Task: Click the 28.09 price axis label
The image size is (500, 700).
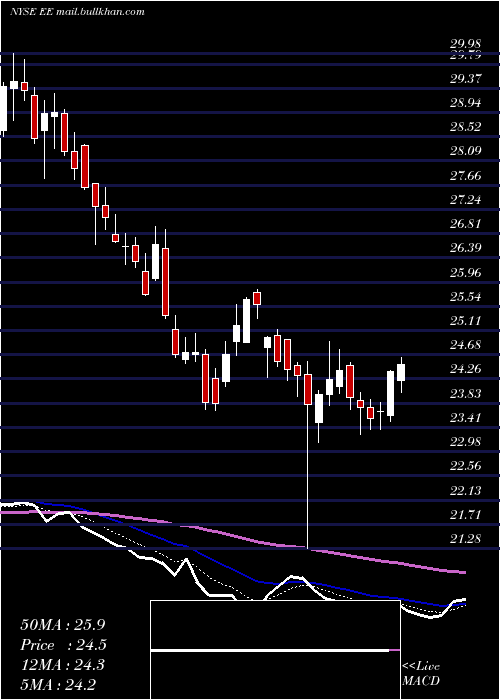Action: pos(466,151)
